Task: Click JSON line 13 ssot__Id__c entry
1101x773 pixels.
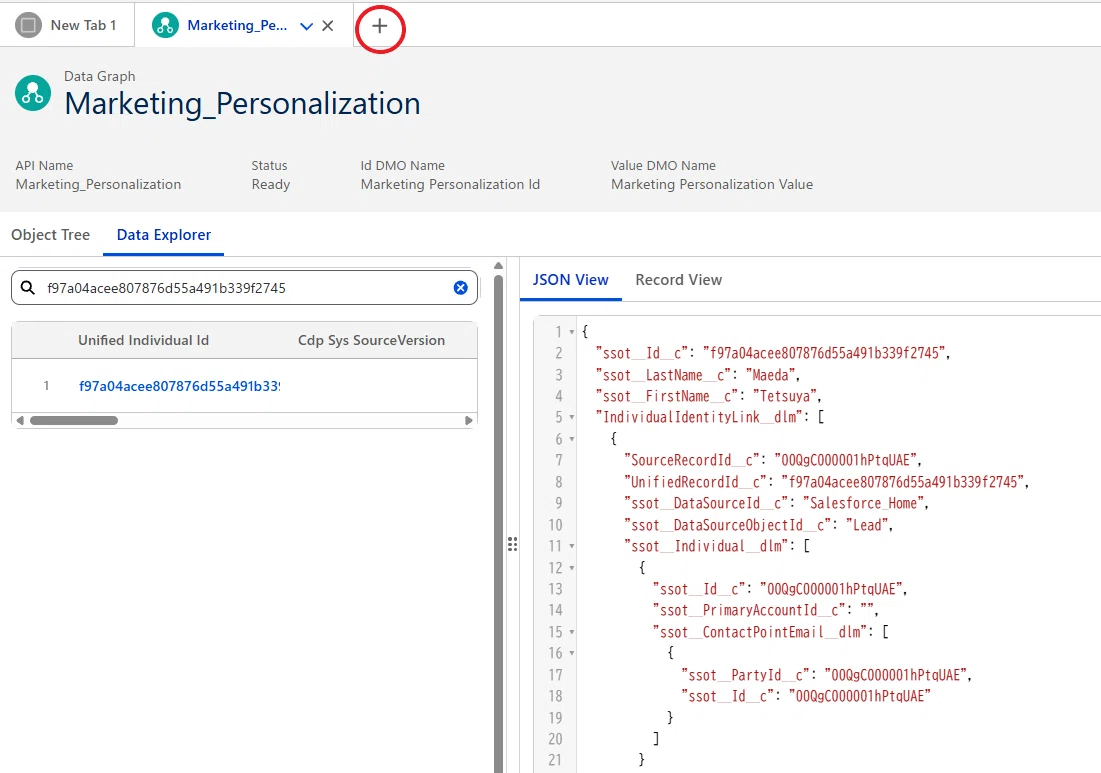Action: tap(780, 589)
